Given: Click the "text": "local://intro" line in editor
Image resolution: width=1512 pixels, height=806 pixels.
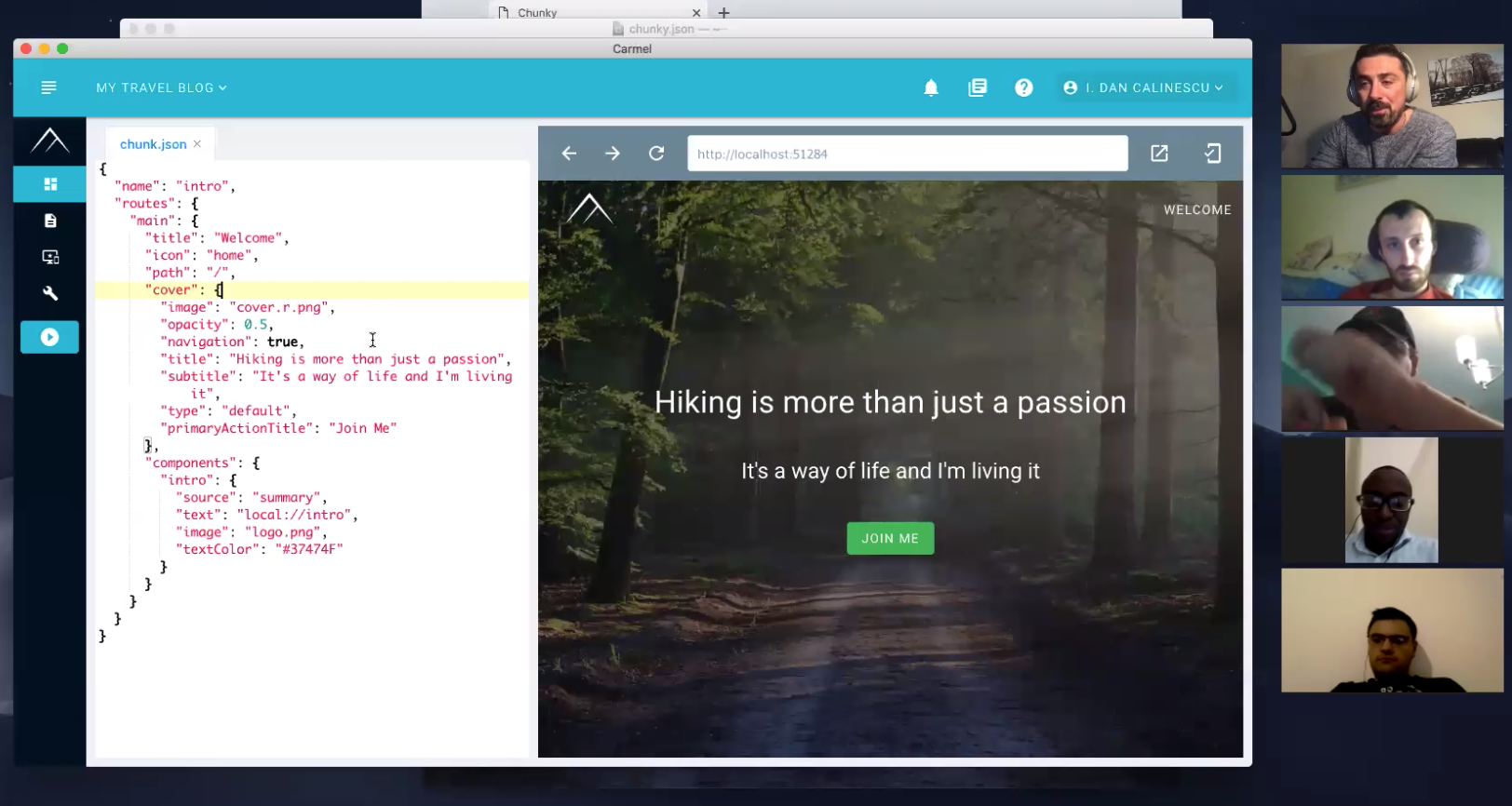Looking at the screenshot, I should click(x=267, y=515).
